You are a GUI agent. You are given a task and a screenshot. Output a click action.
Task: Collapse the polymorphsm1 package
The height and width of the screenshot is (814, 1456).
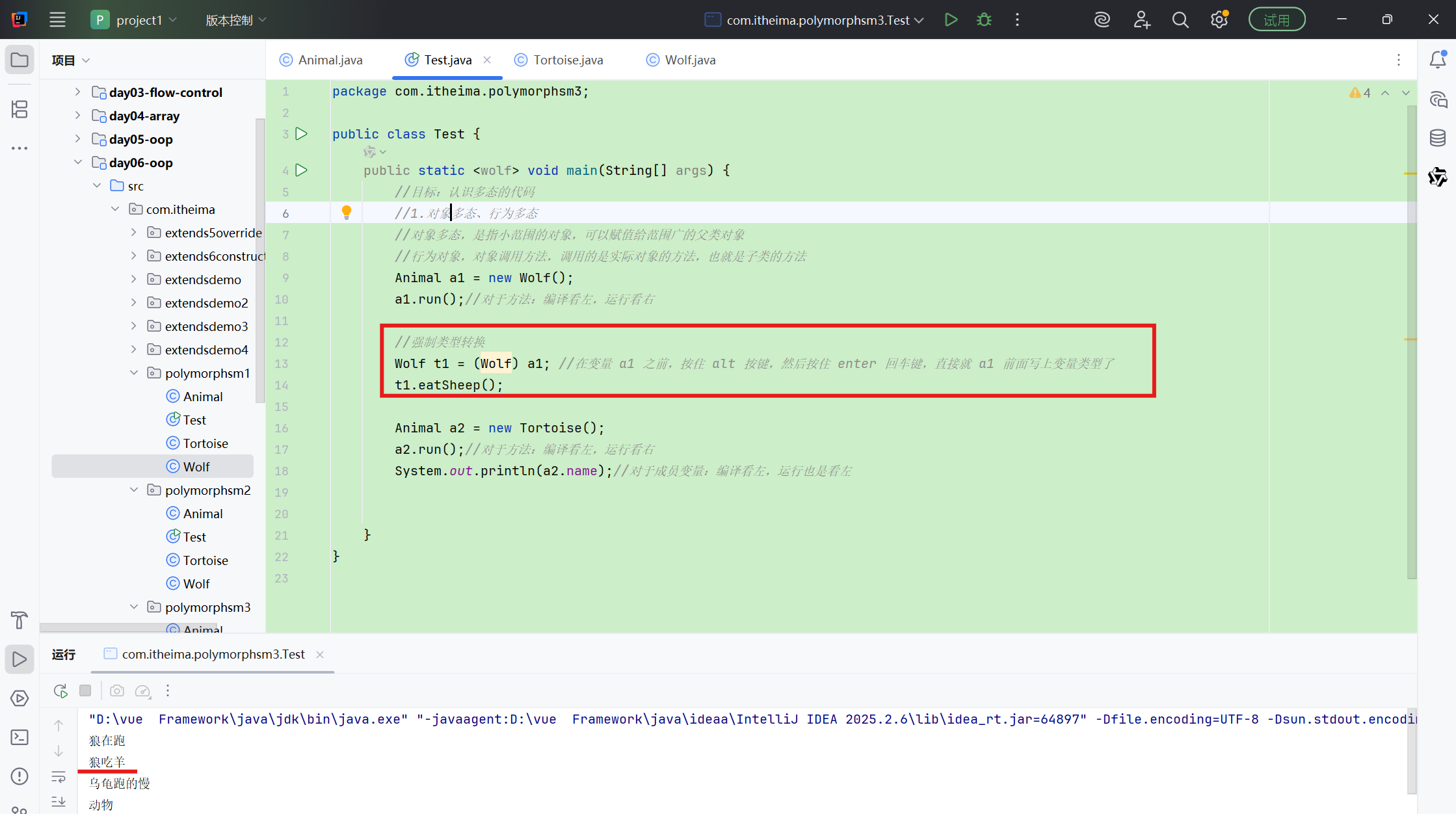click(134, 373)
